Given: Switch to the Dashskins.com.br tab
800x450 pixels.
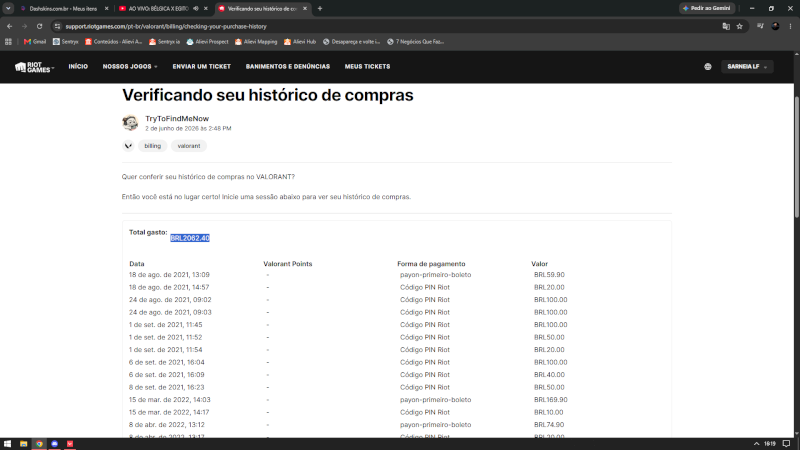Looking at the screenshot, I should coord(63,9).
